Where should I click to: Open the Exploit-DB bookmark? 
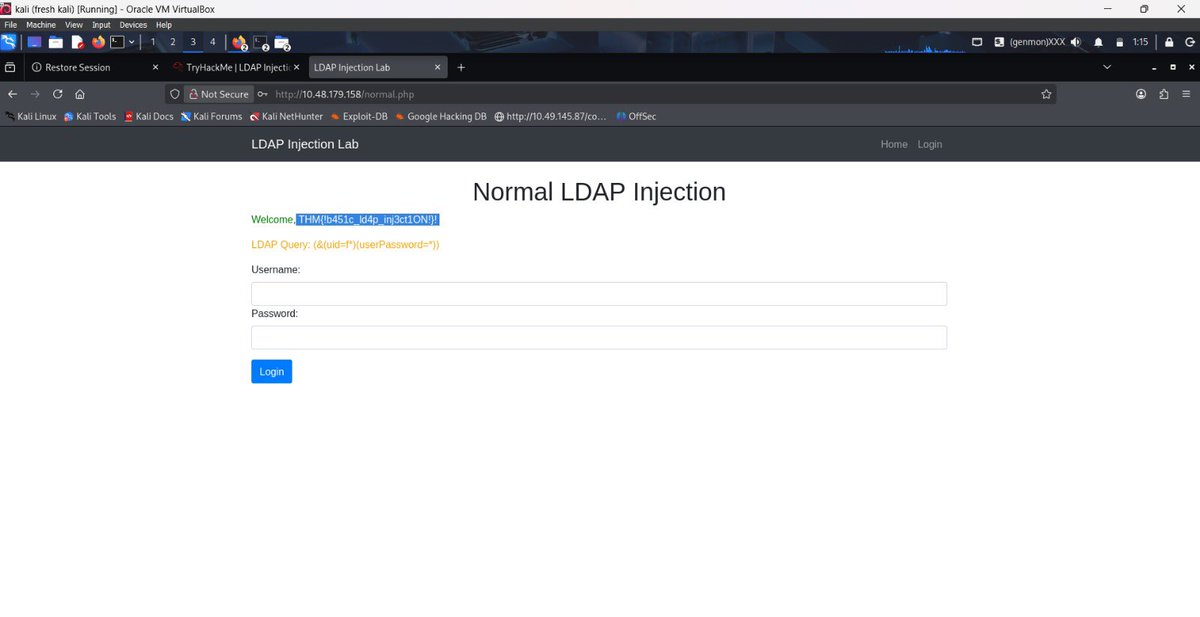pyautogui.click(x=358, y=116)
